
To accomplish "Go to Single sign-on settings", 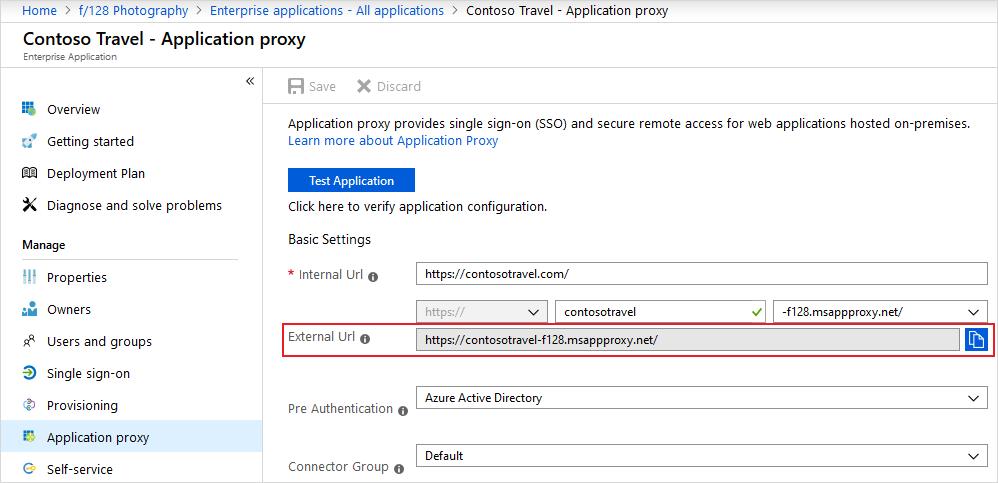I will coord(88,373).
